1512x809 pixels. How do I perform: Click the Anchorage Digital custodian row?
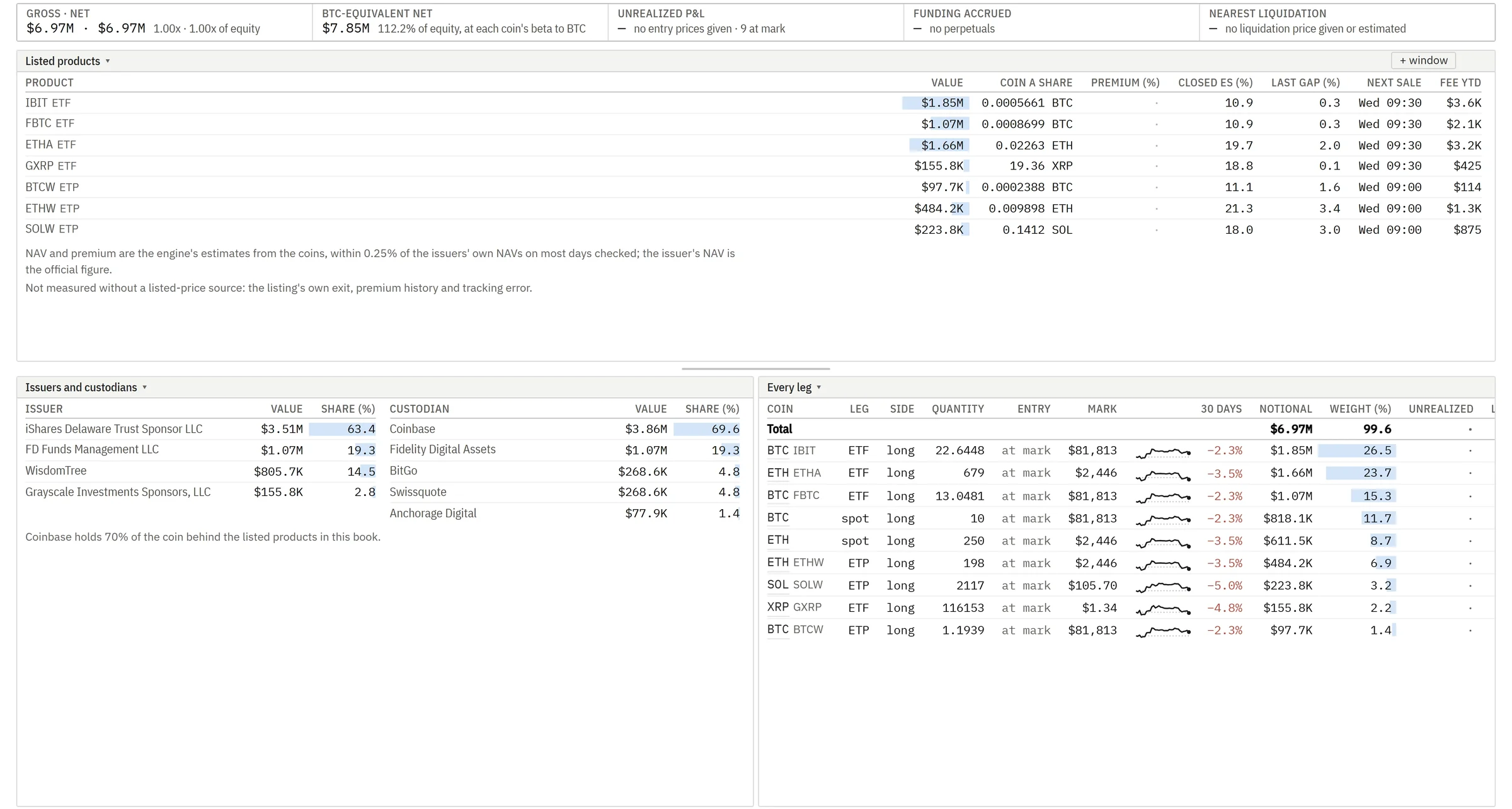[564, 514]
